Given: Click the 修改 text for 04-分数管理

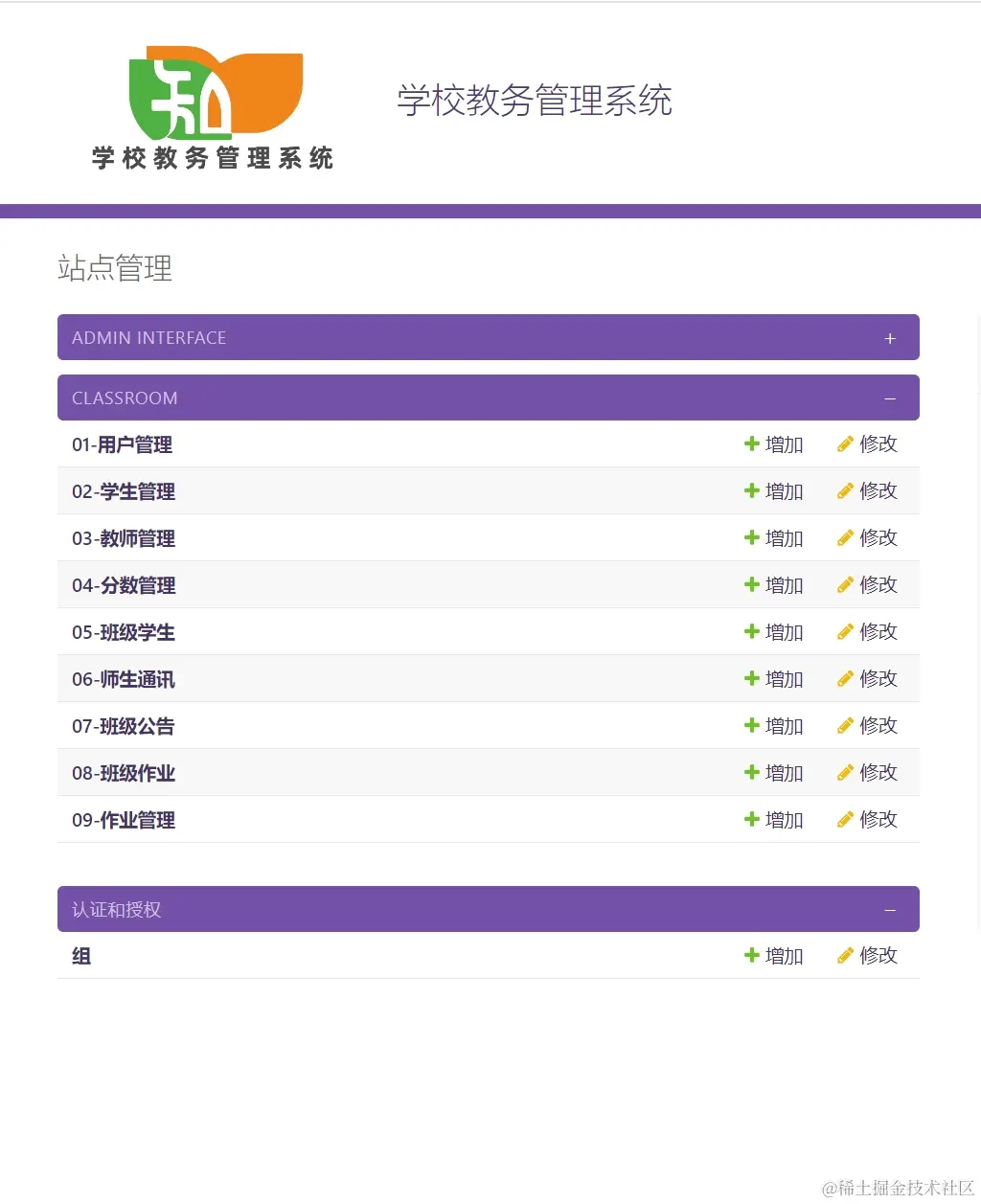Looking at the screenshot, I should pyautogui.click(x=878, y=584).
